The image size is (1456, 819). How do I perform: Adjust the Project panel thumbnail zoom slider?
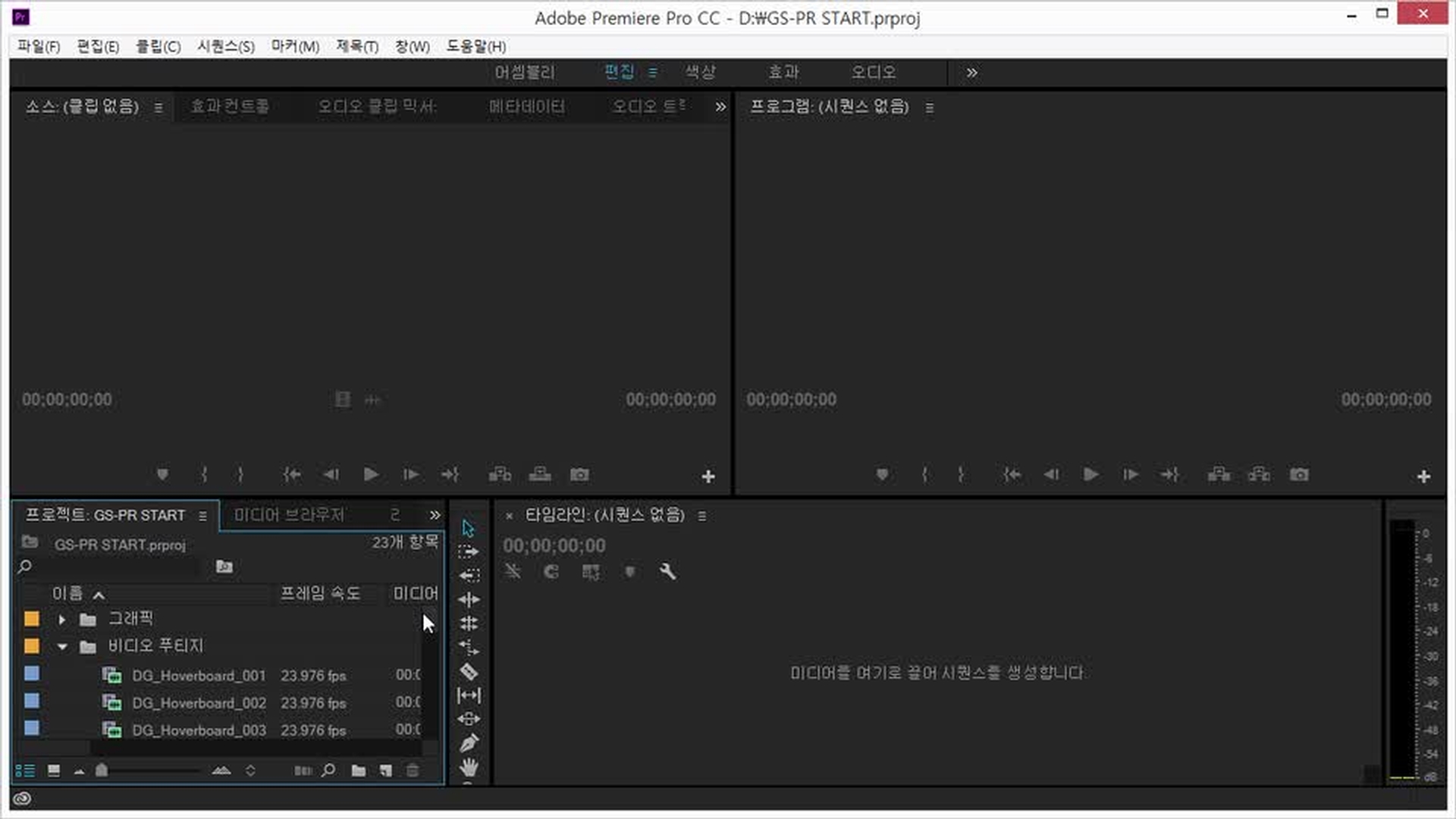click(102, 770)
